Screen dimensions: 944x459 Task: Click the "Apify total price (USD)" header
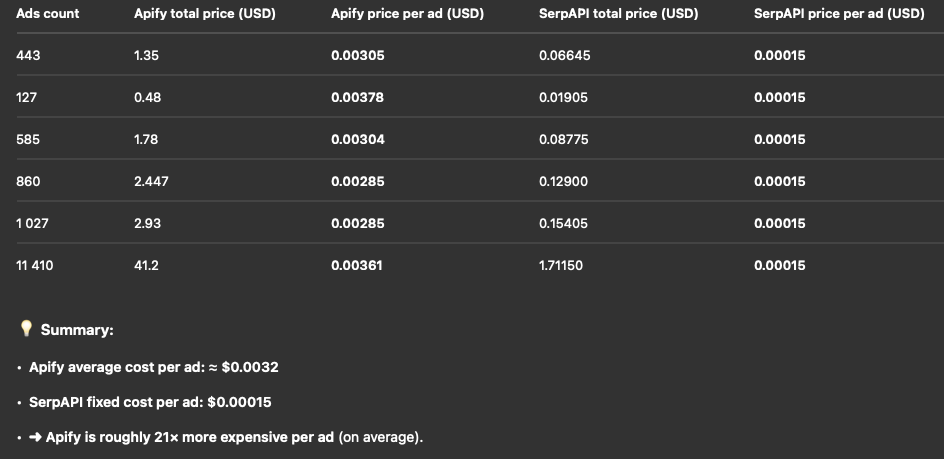205,14
